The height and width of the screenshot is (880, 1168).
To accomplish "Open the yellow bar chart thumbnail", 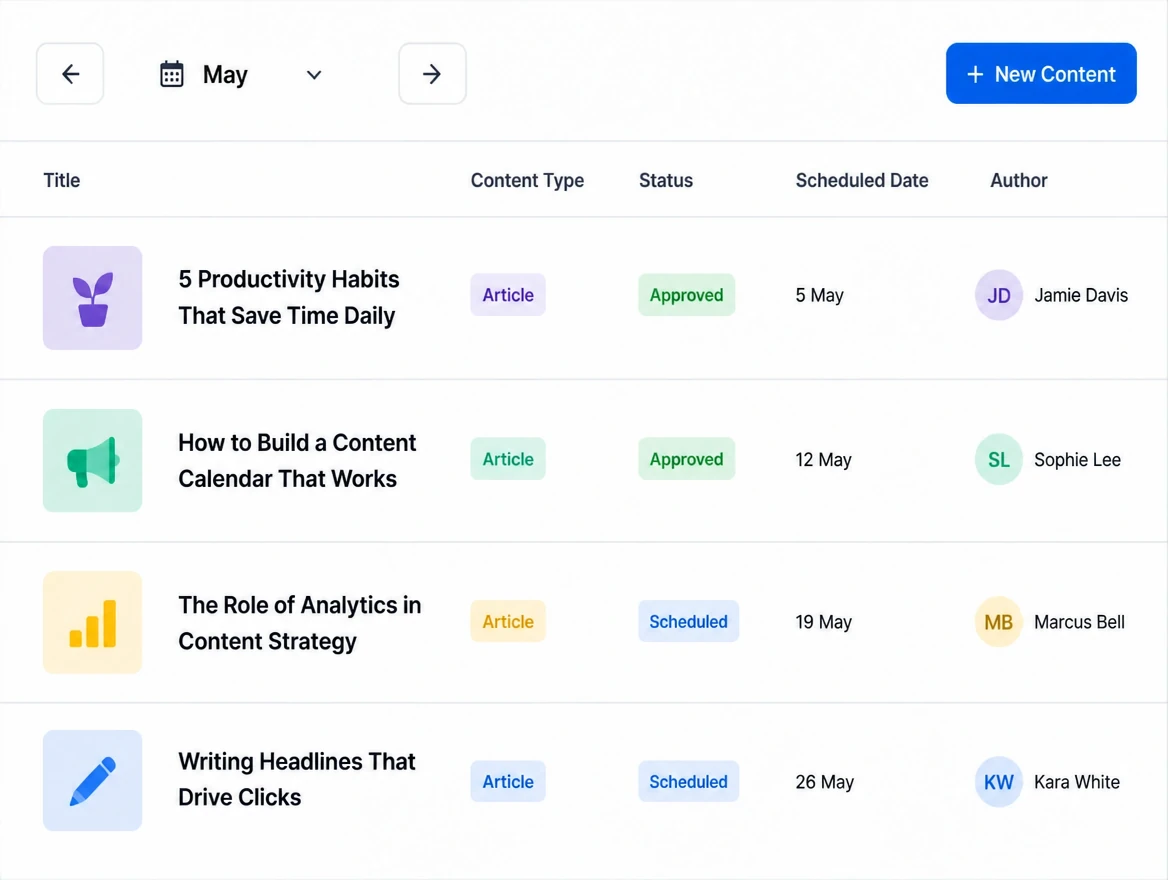I will click(92, 622).
